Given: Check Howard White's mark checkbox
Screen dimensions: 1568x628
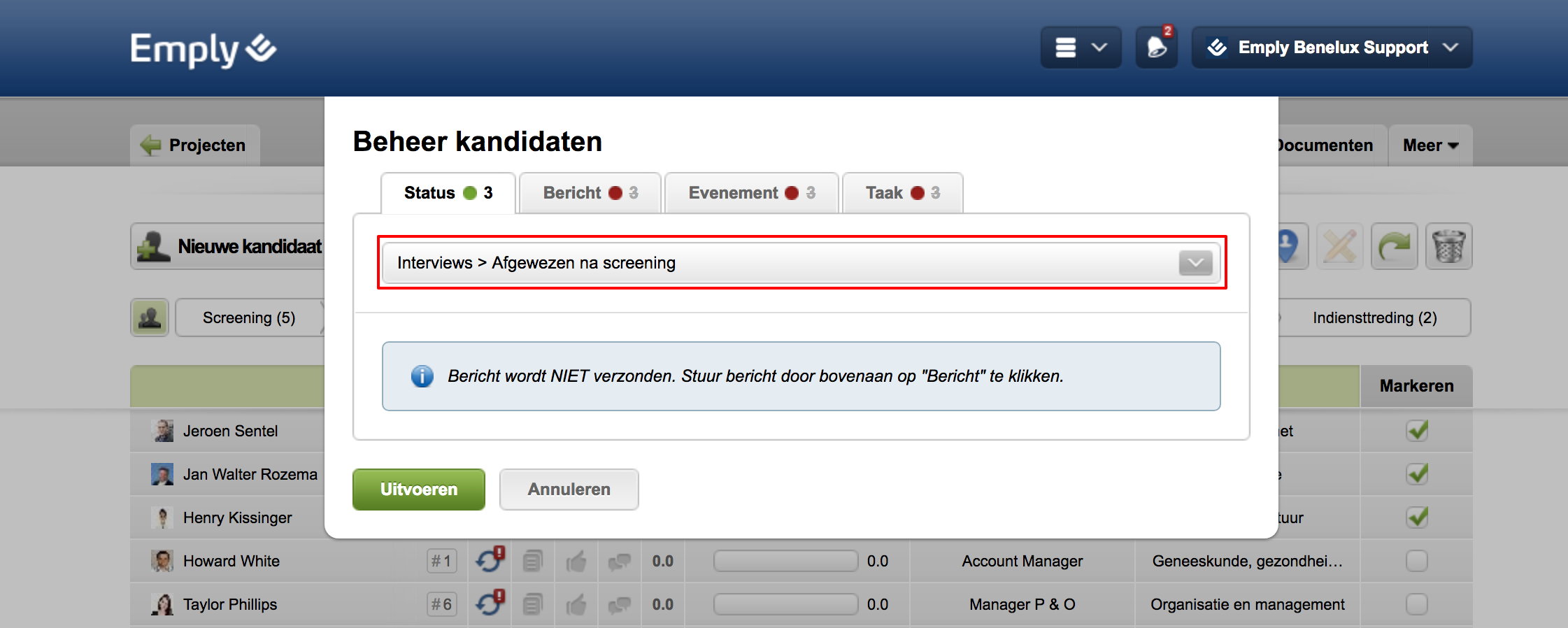Looking at the screenshot, I should (x=1417, y=561).
